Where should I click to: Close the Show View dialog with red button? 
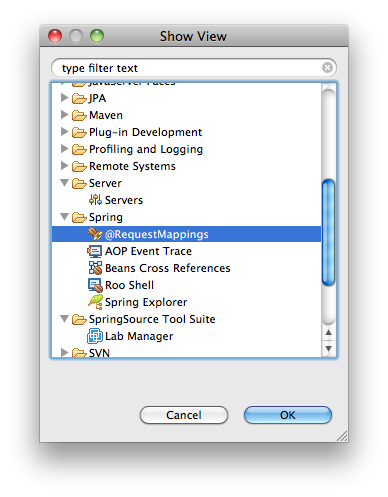click(55, 36)
